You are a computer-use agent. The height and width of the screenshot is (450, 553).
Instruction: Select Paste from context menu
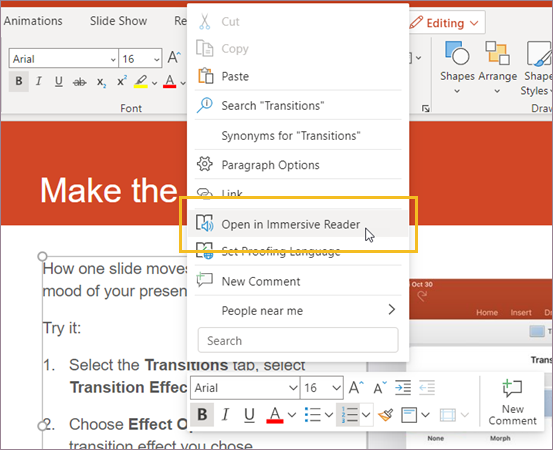click(298, 76)
